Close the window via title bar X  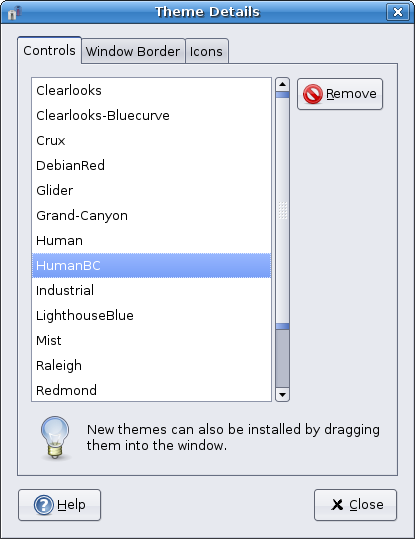[397, 12]
